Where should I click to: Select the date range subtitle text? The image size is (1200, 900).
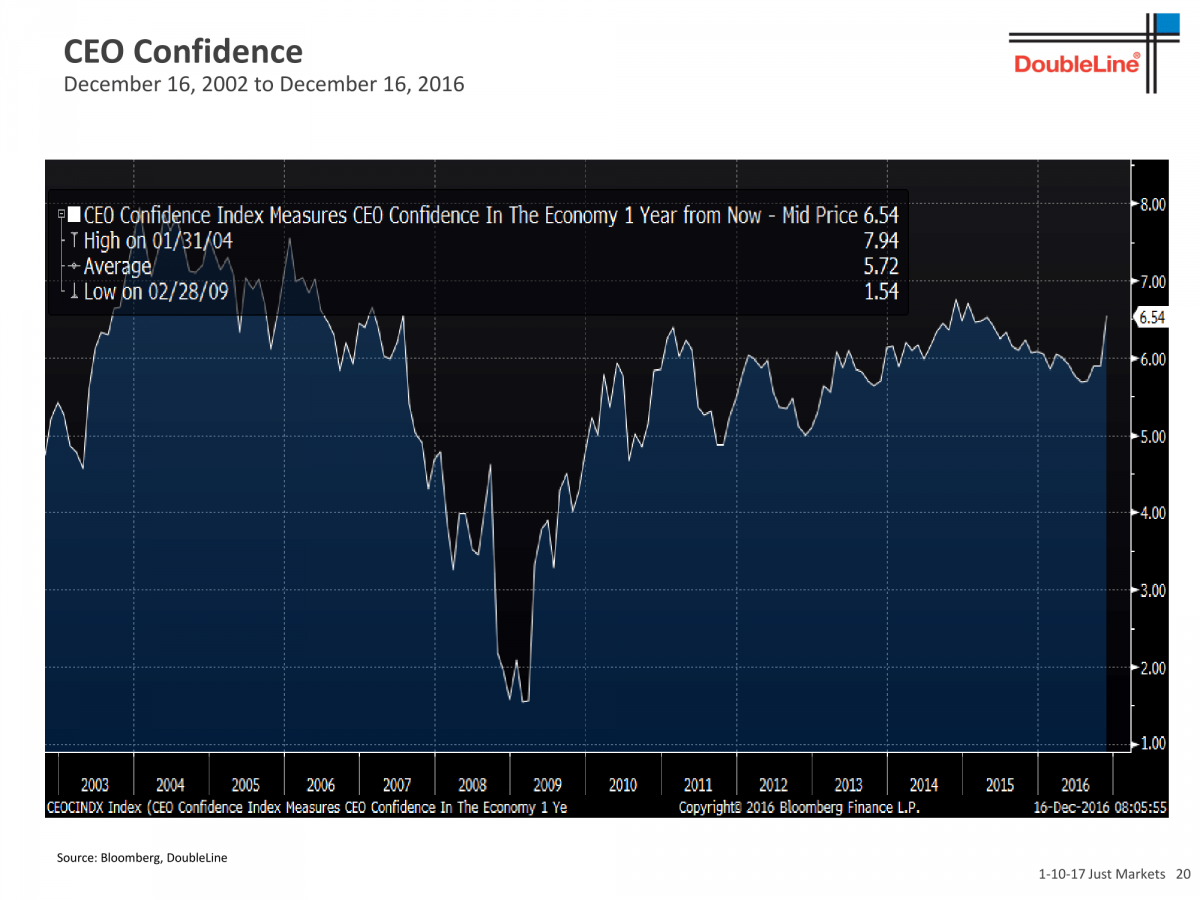(x=264, y=85)
